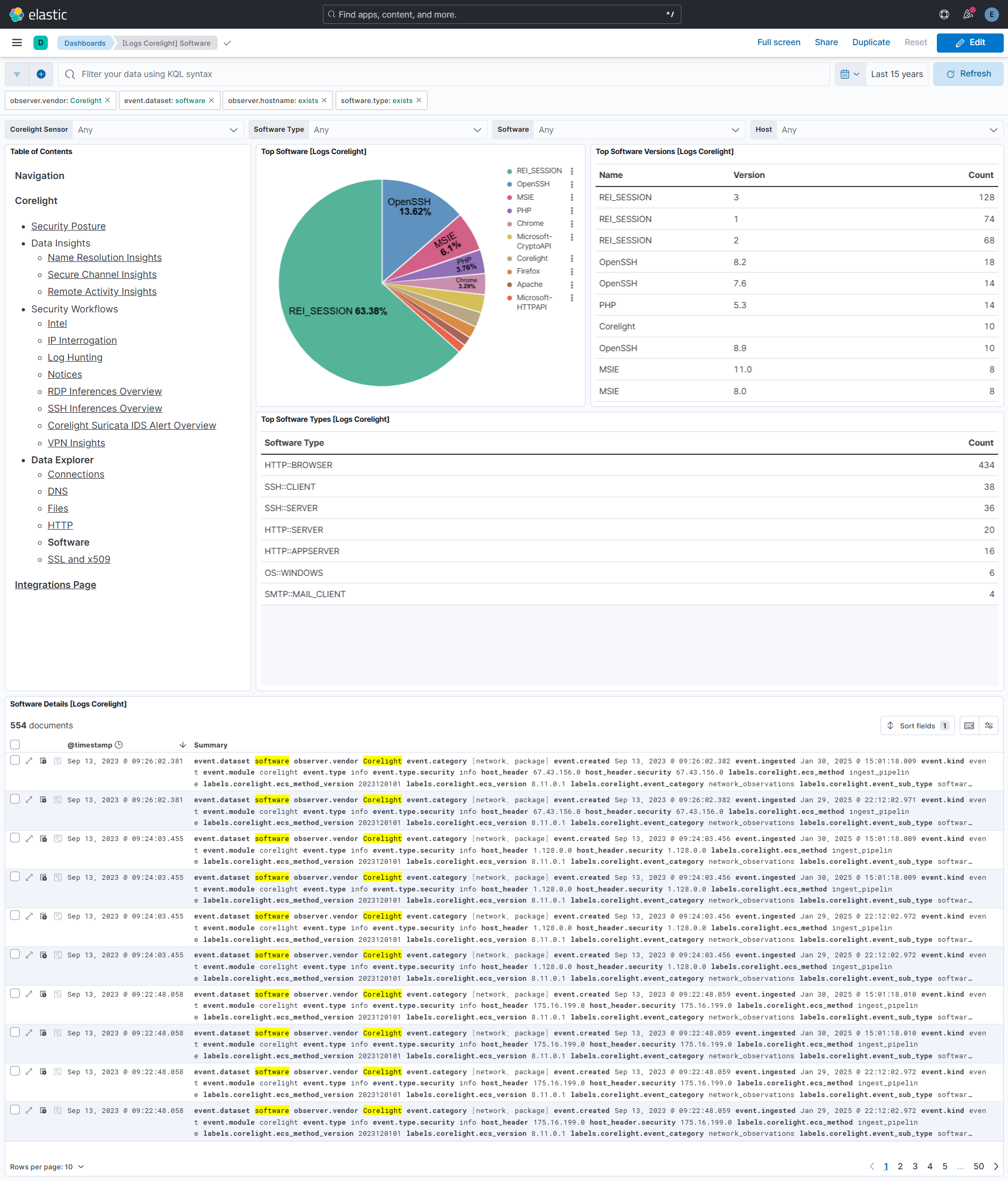Select the Share menu item
The width and height of the screenshot is (1008, 1181).
click(826, 42)
